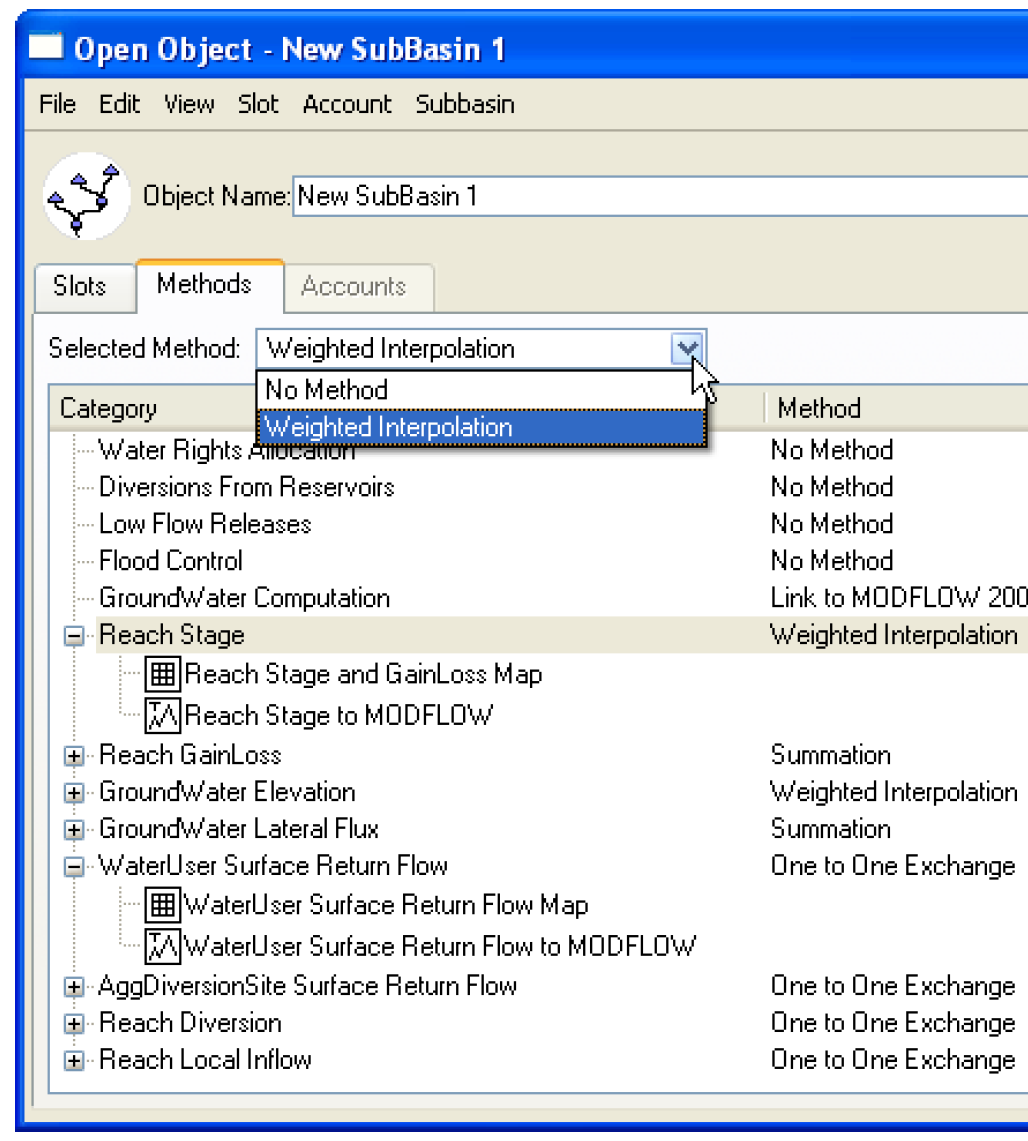The image size is (1028, 1141).
Task: Click Weighted Interpolation method for Reach Stage
Action: pyautogui.click(x=894, y=635)
